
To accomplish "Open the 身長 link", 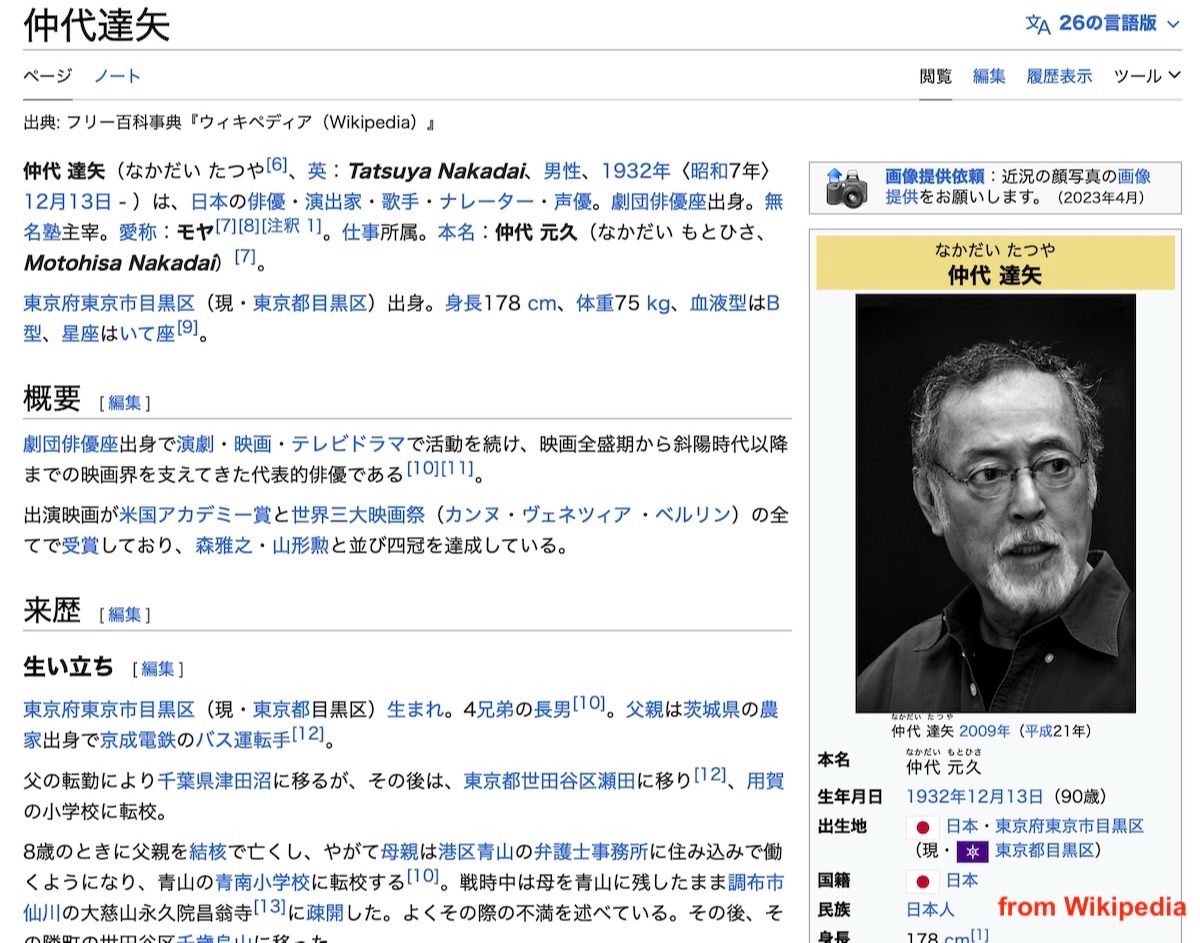I will point(464,303).
